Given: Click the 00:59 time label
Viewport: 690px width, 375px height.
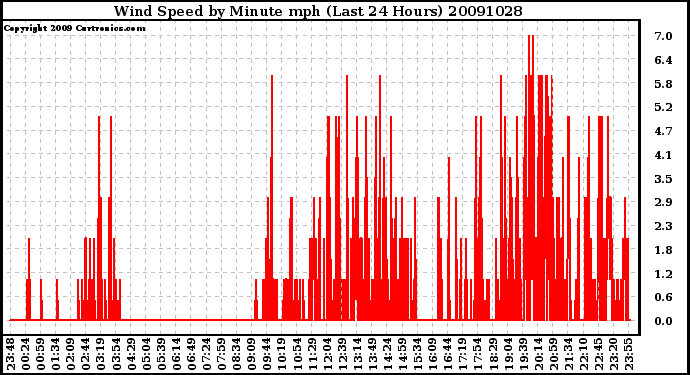Looking at the screenshot, I should [40, 354].
